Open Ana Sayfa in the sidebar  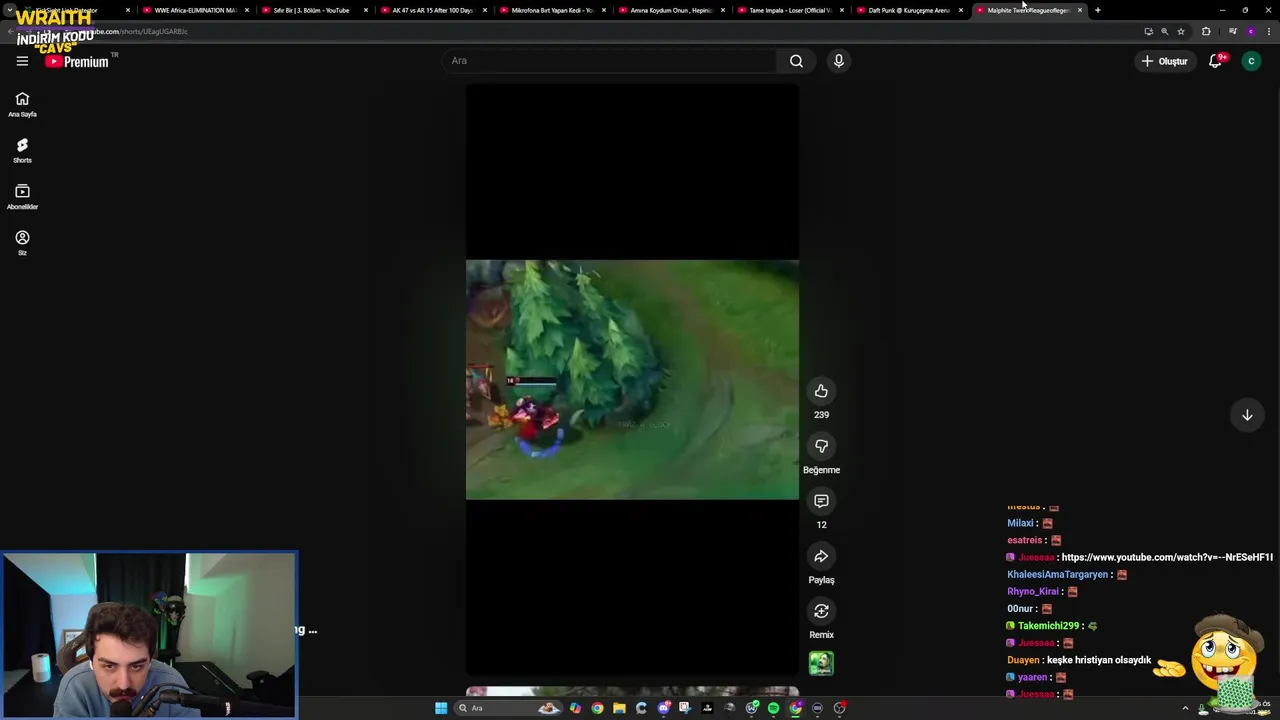[22, 104]
